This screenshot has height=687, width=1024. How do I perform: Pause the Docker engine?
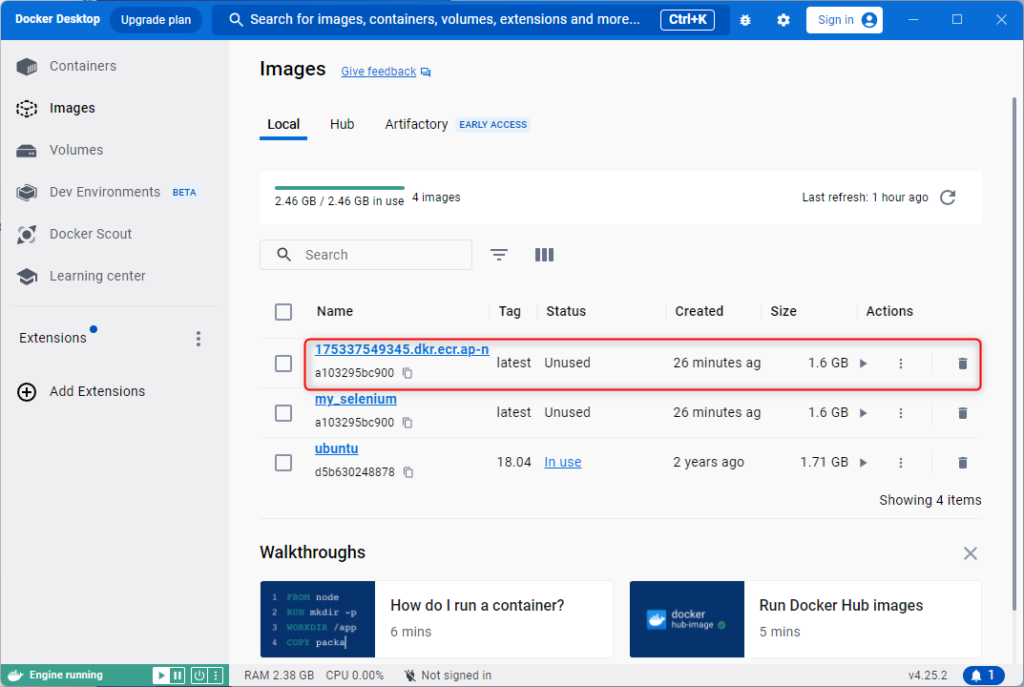[x=178, y=675]
